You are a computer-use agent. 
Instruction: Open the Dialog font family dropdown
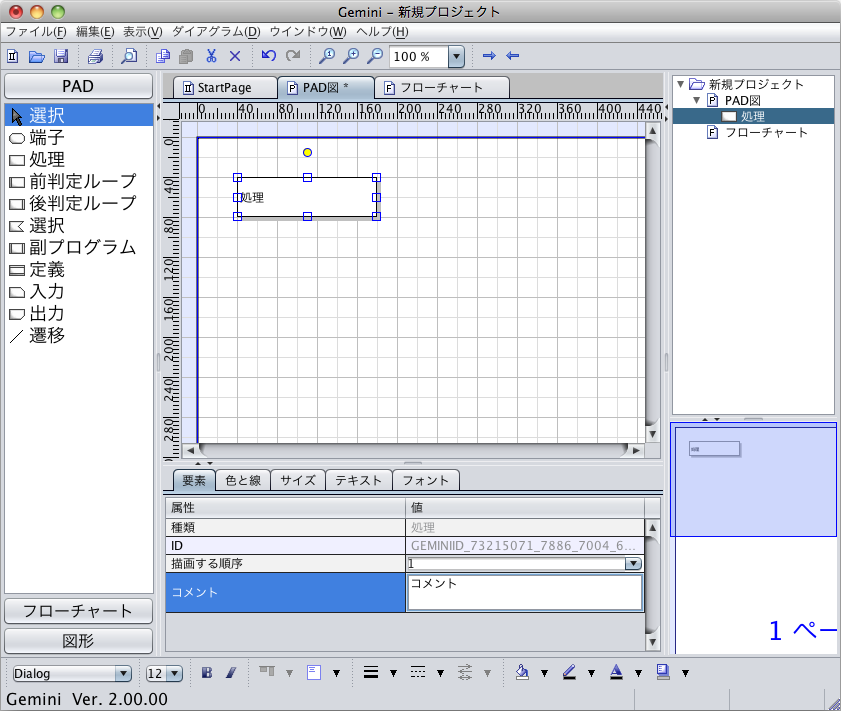(x=123, y=673)
